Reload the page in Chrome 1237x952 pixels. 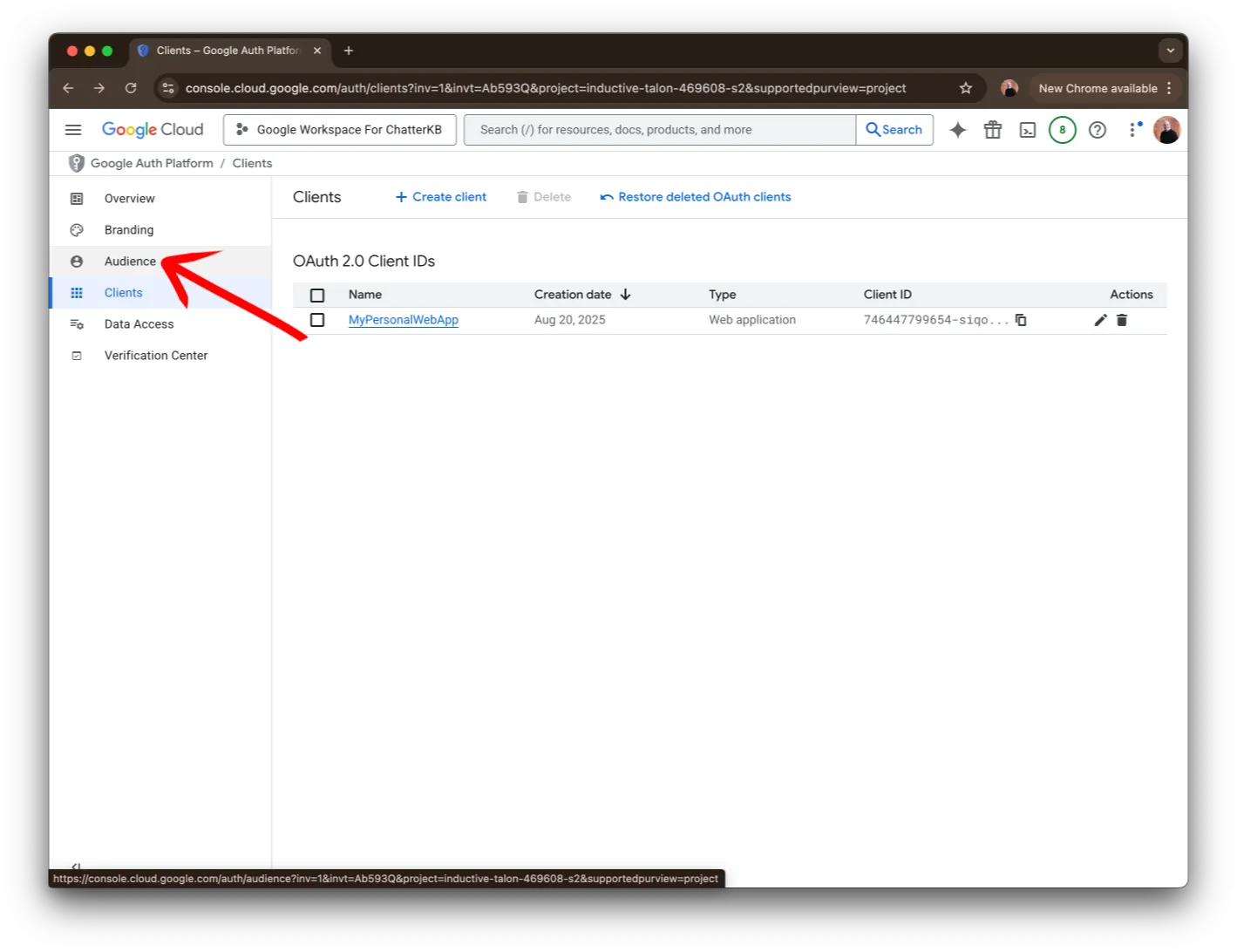pyautogui.click(x=131, y=88)
